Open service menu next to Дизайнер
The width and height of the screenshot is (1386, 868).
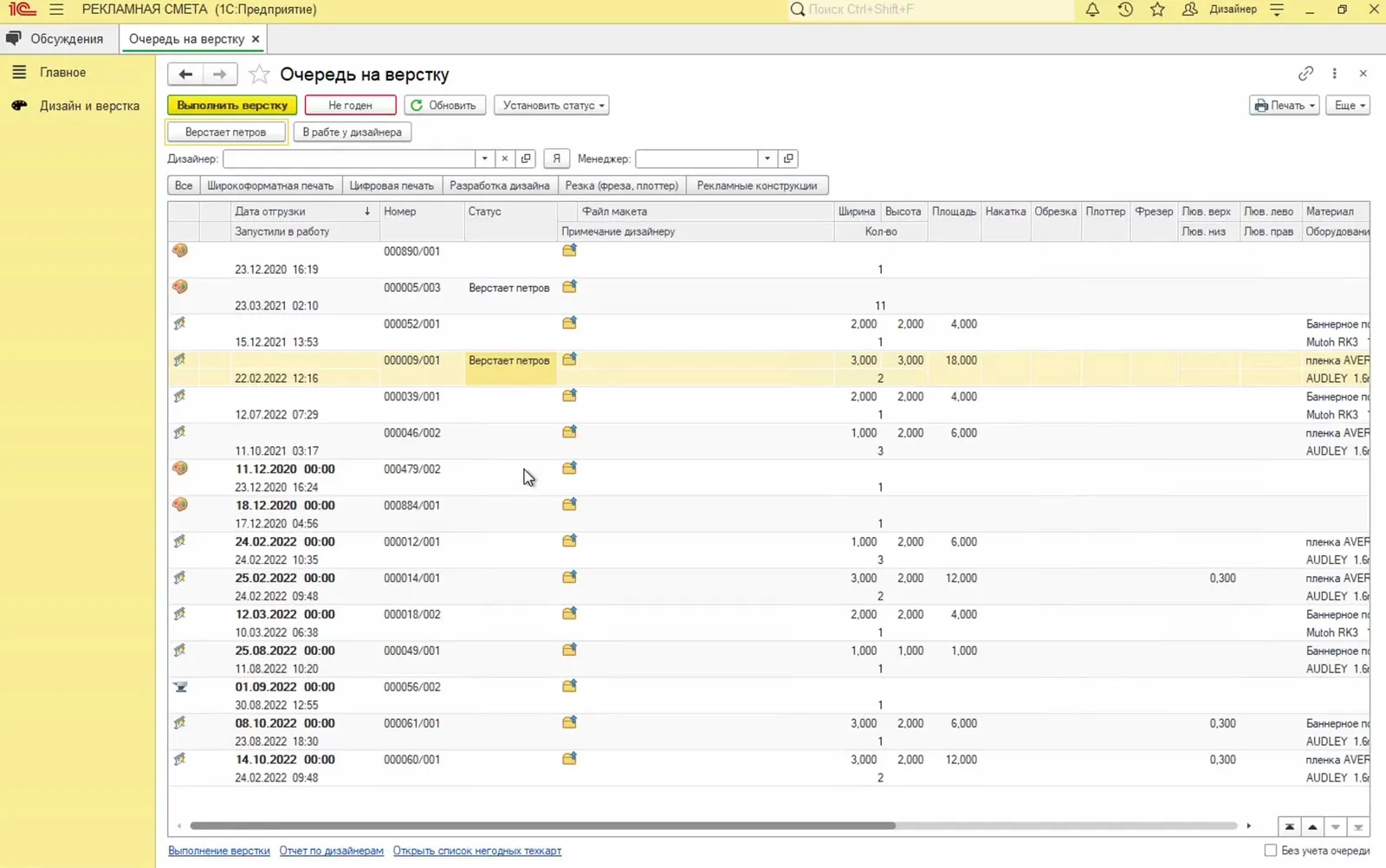coord(1277,10)
